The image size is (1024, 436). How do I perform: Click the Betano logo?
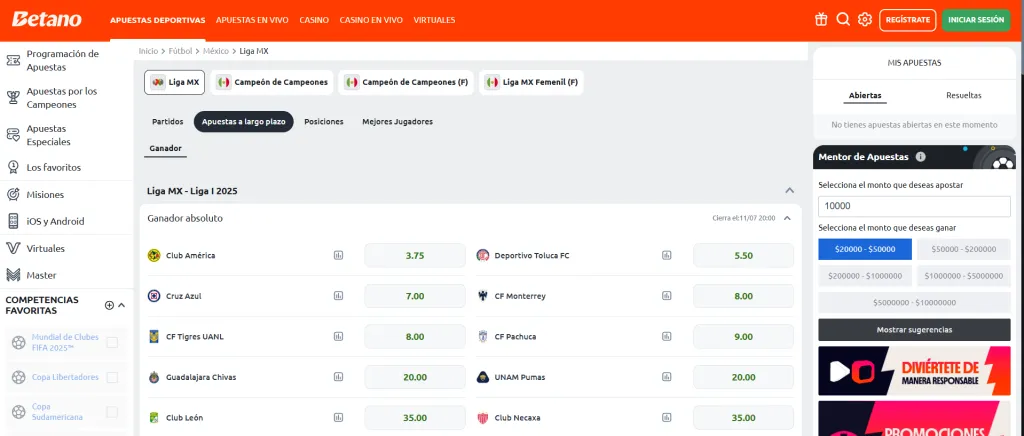click(47, 19)
